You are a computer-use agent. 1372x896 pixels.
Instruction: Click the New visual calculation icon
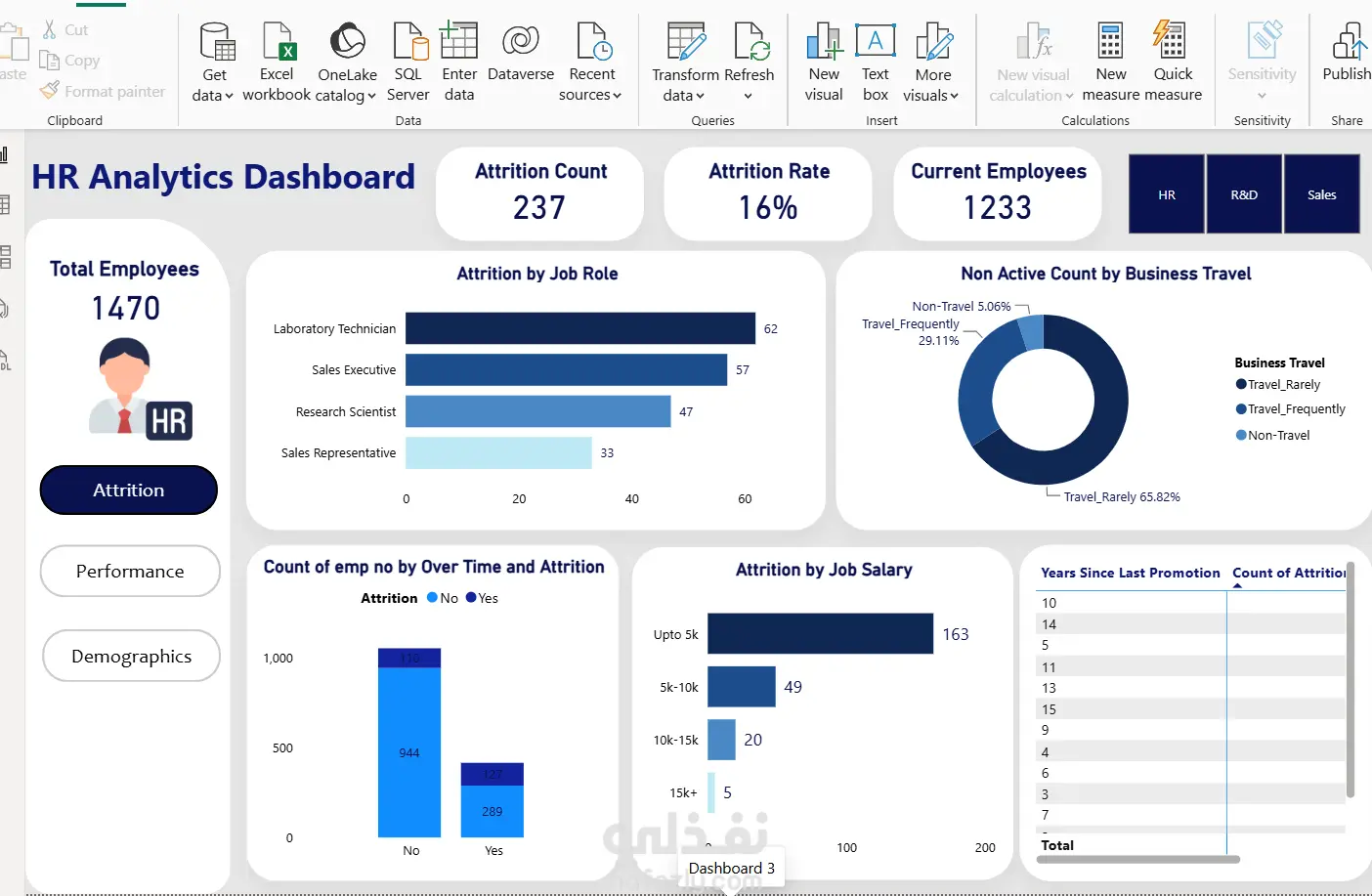pos(1034,41)
